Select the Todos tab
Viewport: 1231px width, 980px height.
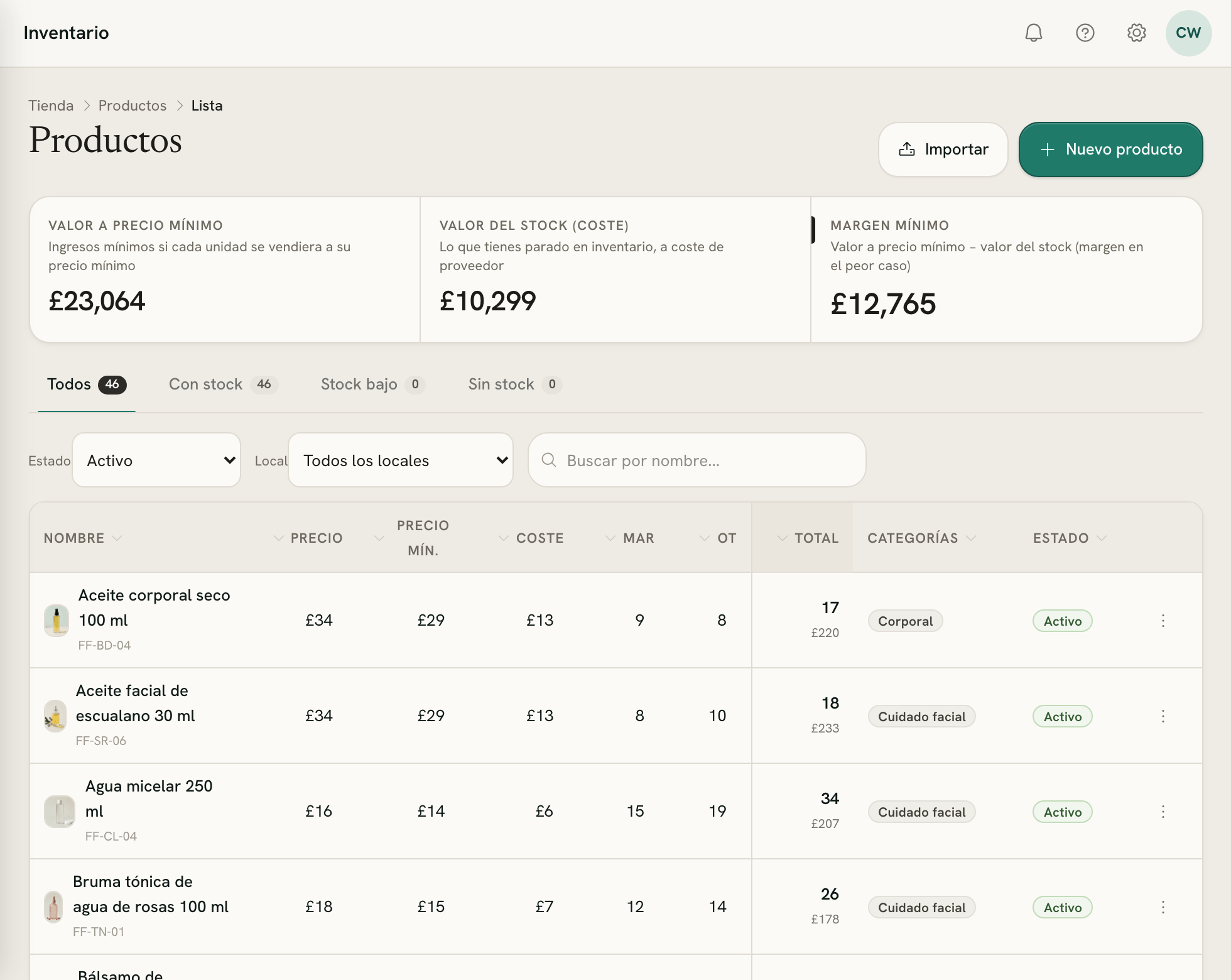click(x=87, y=384)
